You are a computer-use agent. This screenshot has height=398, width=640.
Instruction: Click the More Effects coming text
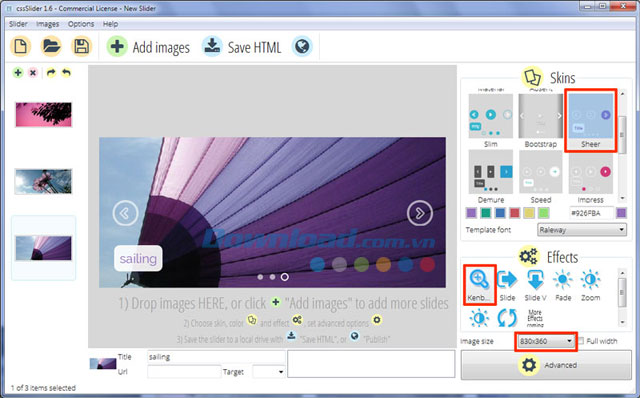[x=535, y=319]
